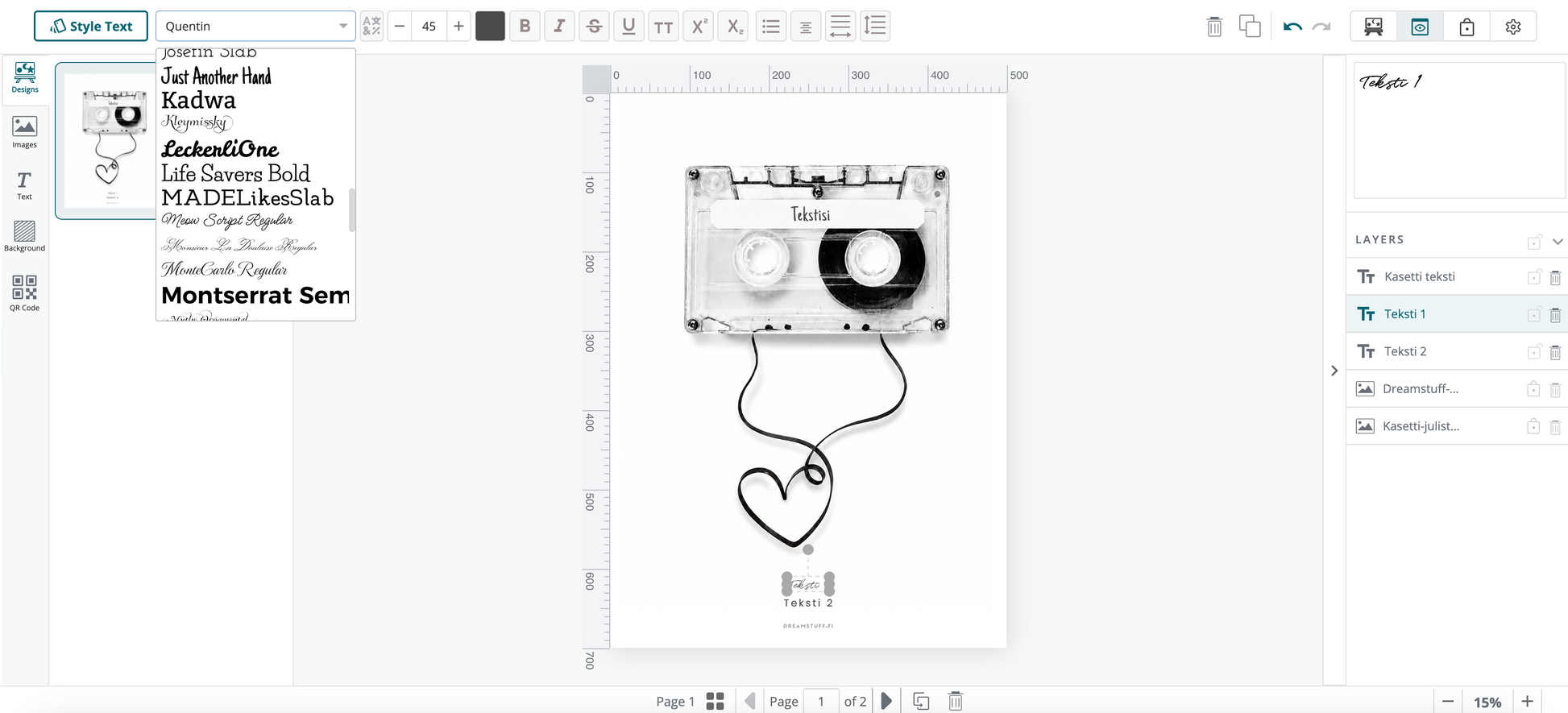Screen dimensions: 1568x713
Task: Collapse the right panel with chevron arrow
Action: tap(1334, 371)
